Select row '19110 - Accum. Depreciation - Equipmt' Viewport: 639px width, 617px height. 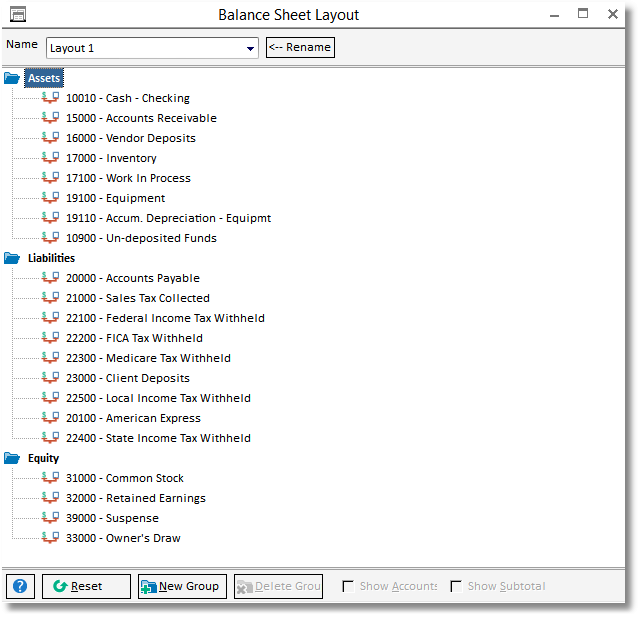tap(169, 218)
